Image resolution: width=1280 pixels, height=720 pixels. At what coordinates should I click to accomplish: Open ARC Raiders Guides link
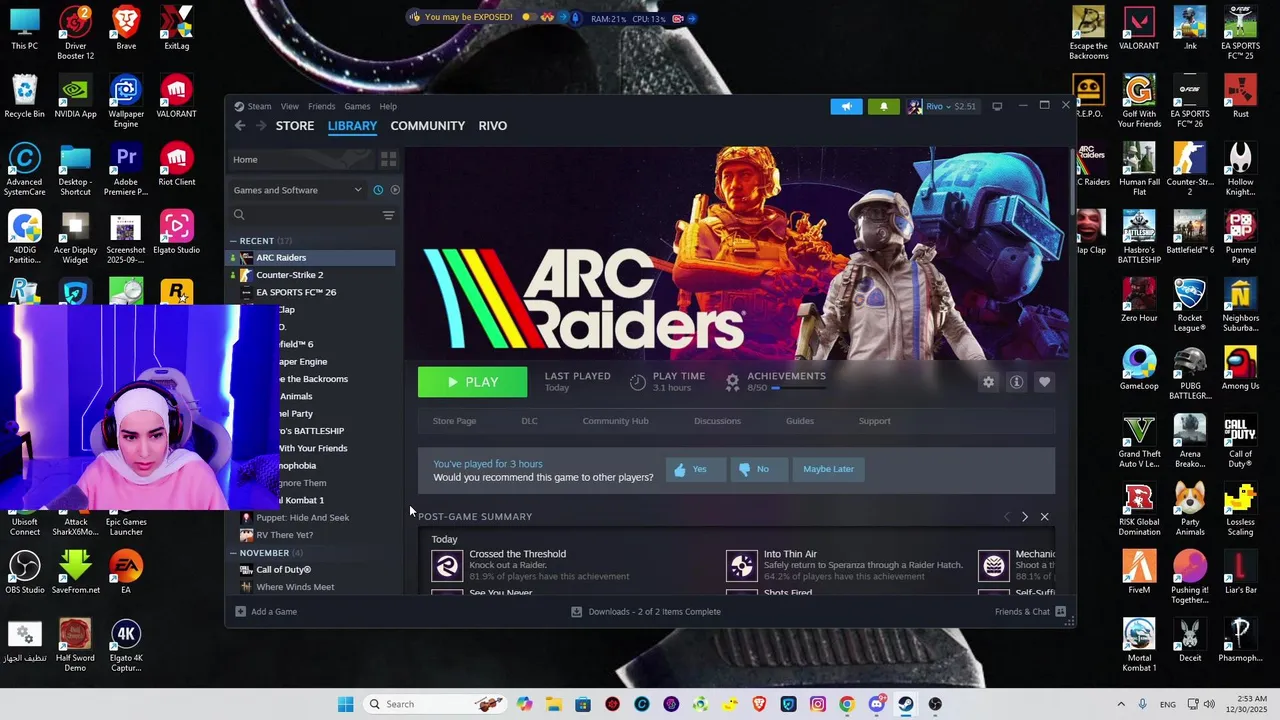800,421
